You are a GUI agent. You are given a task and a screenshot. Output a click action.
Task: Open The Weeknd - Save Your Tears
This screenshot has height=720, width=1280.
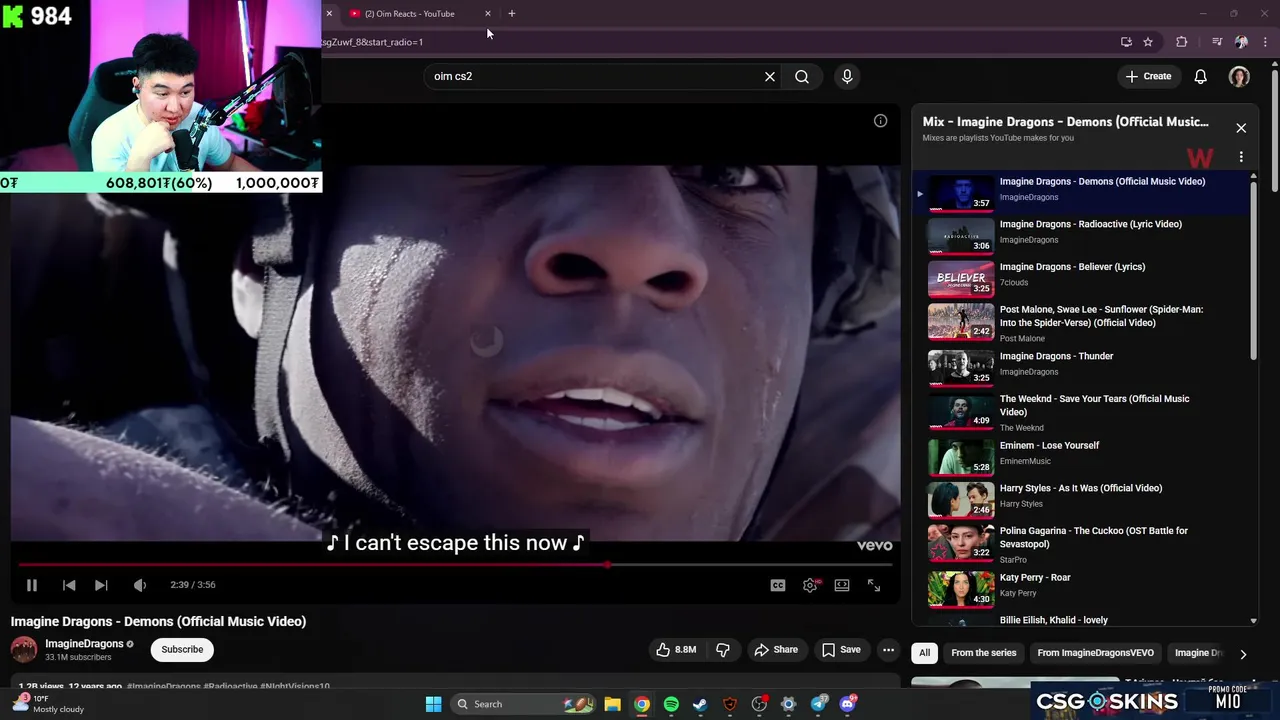coord(1081,411)
